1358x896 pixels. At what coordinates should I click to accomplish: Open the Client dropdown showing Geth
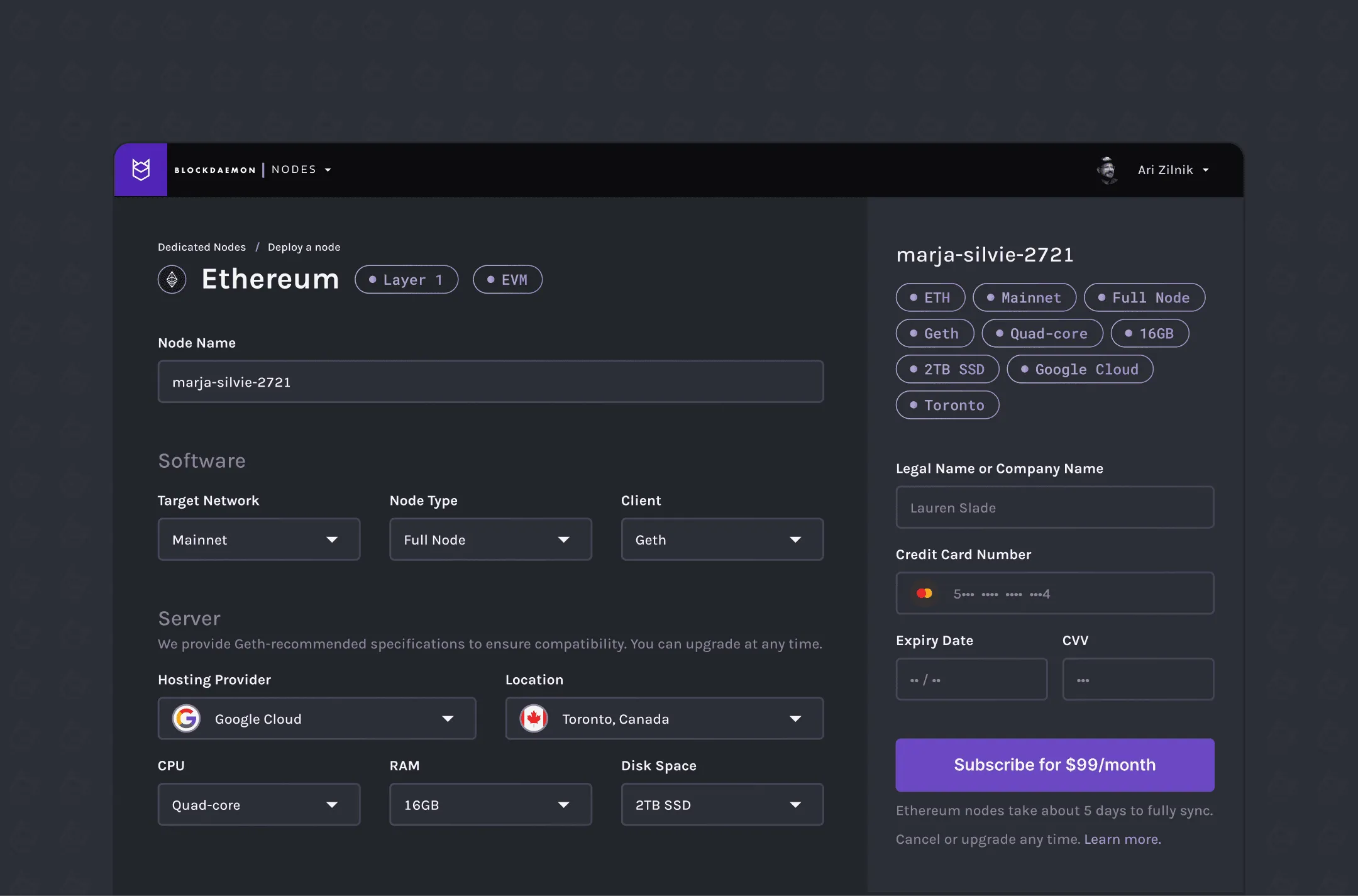tap(722, 539)
